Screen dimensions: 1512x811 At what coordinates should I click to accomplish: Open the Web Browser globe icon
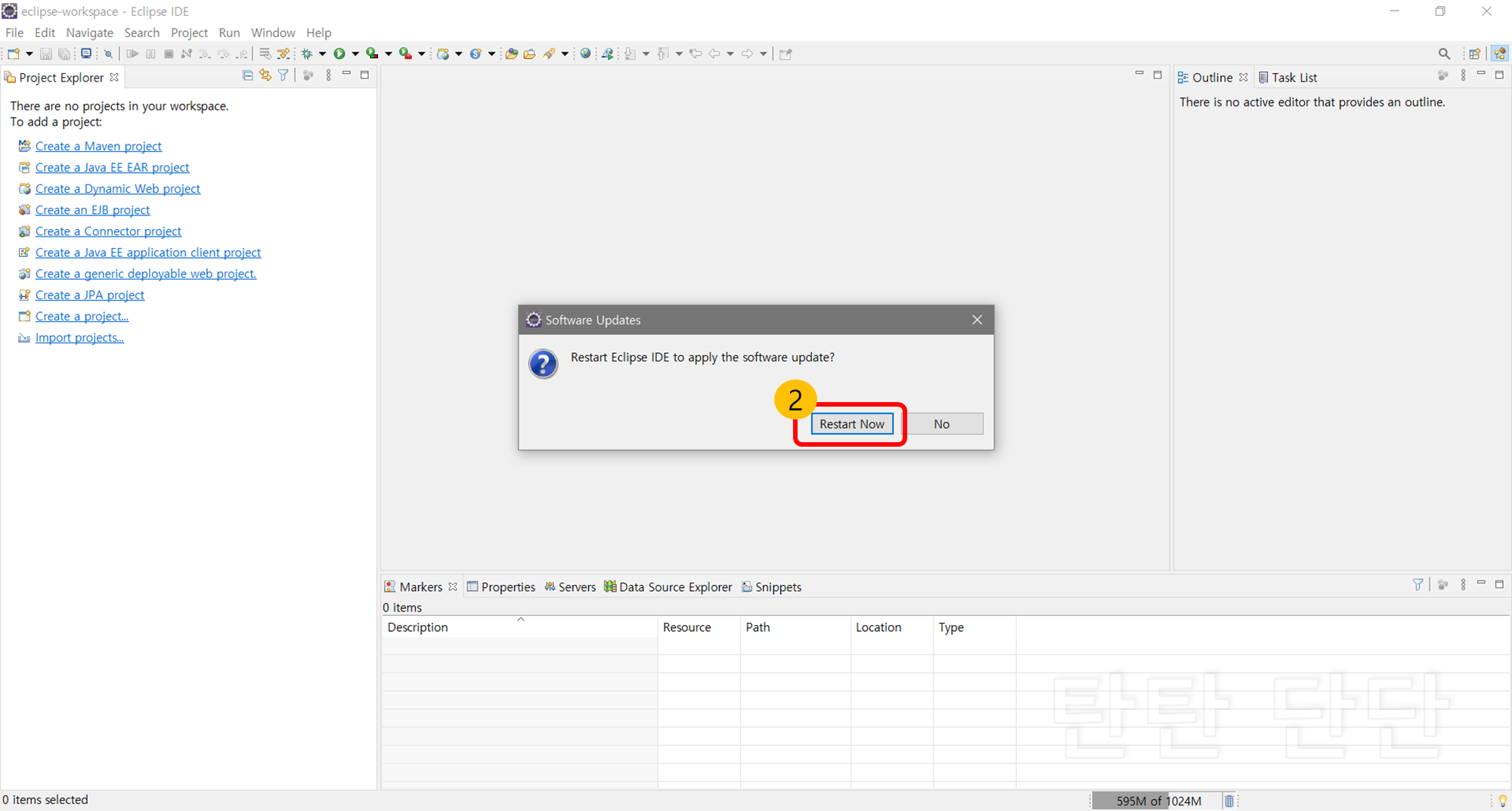585,54
